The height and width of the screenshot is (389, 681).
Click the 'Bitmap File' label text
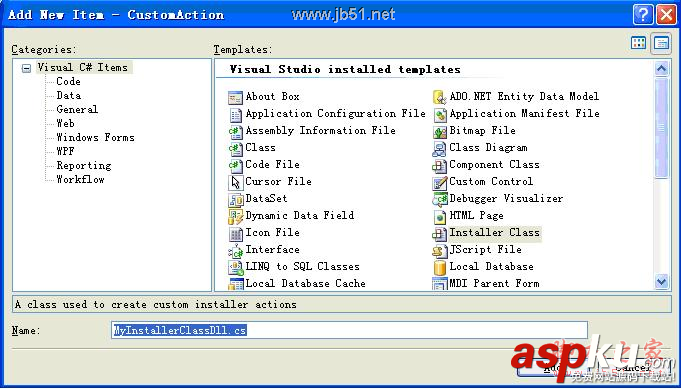tap(482, 131)
